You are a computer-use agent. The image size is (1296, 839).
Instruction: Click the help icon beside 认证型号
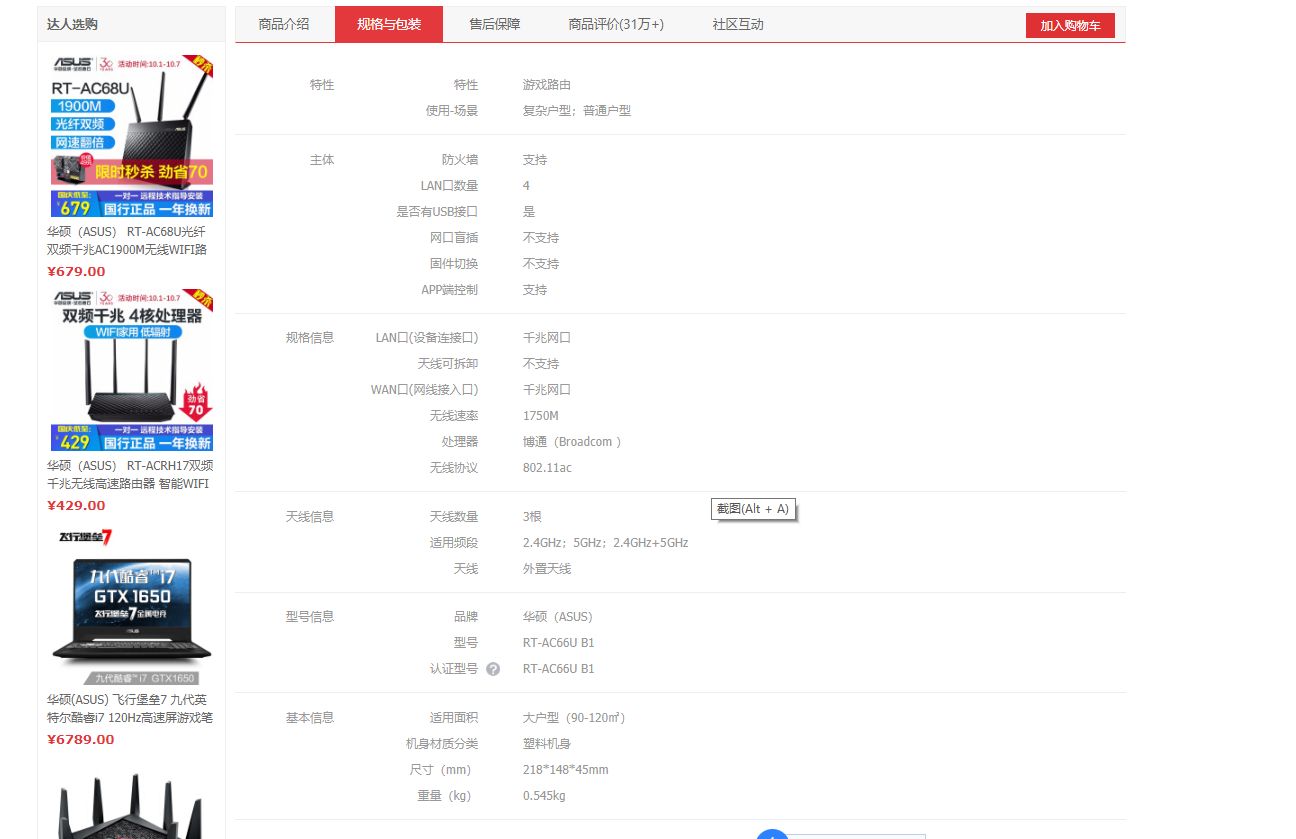tap(493, 669)
